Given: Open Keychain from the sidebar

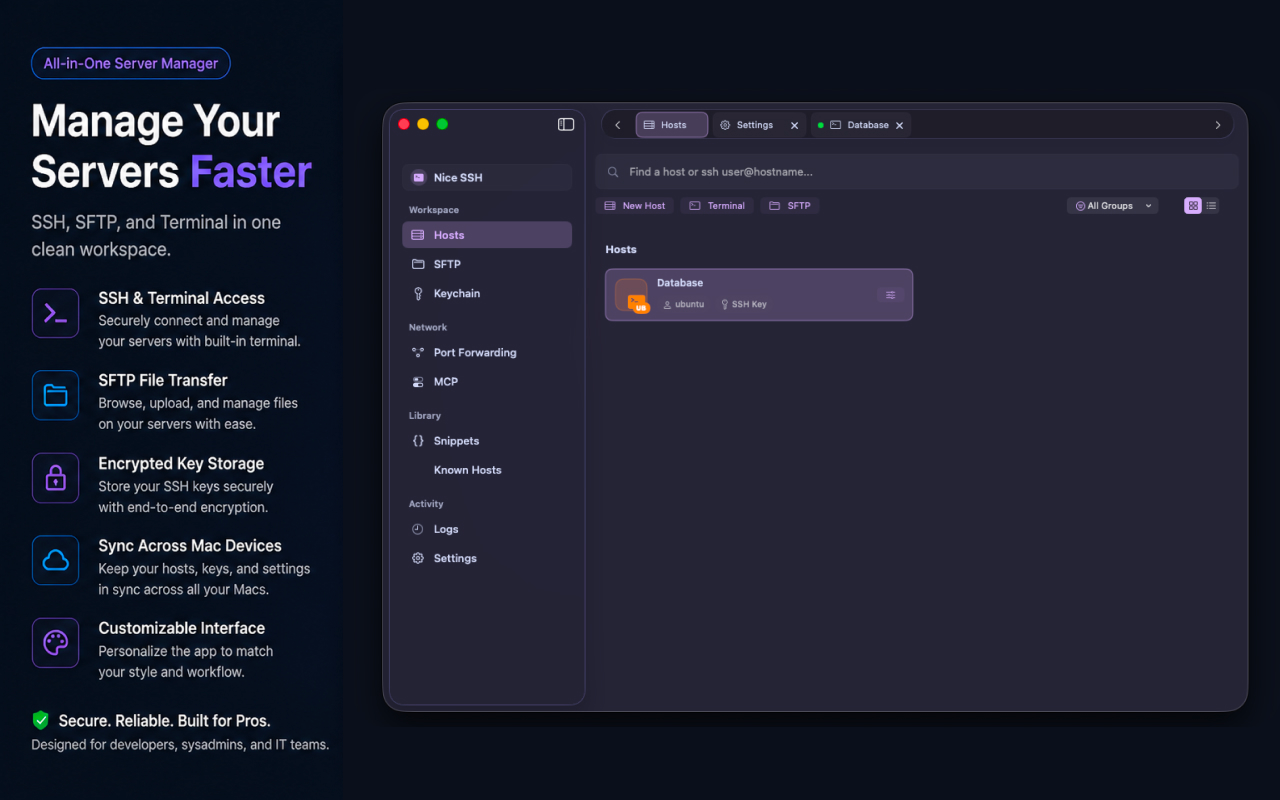Looking at the screenshot, I should pyautogui.click(x=487, y=293).
